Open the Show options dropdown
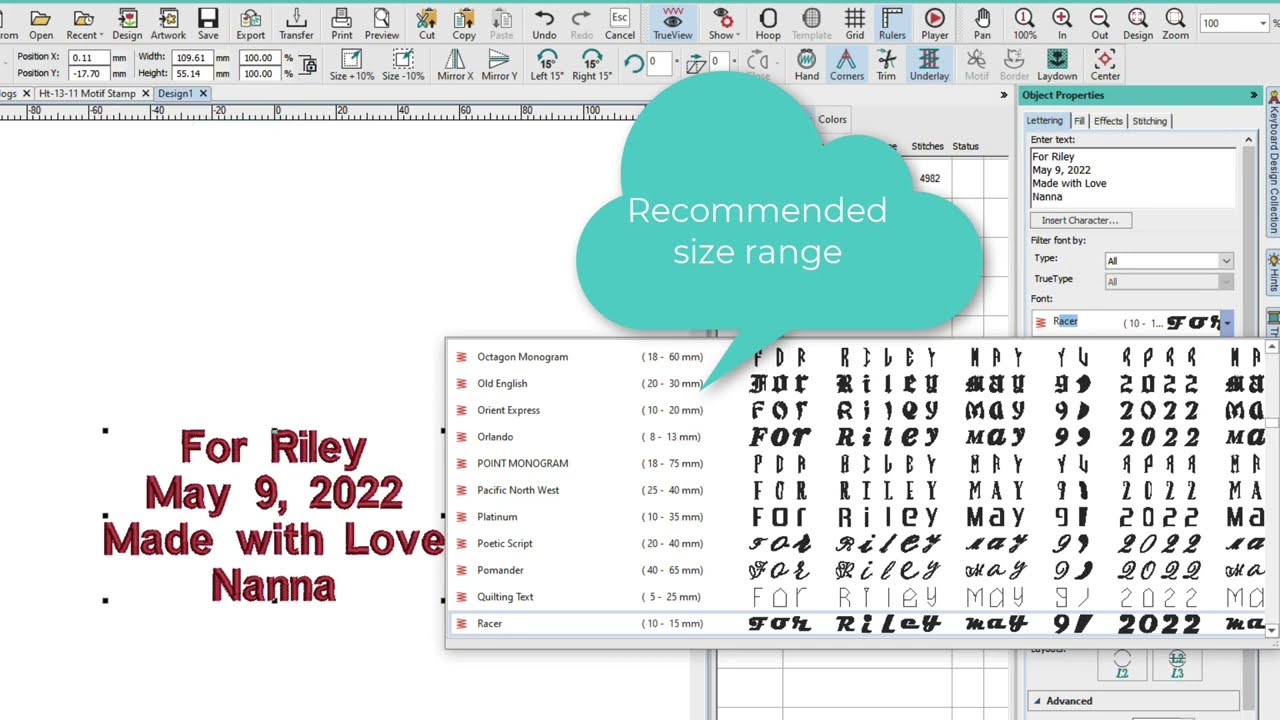This screenshot has height=720, width=1280. point(723,23)
